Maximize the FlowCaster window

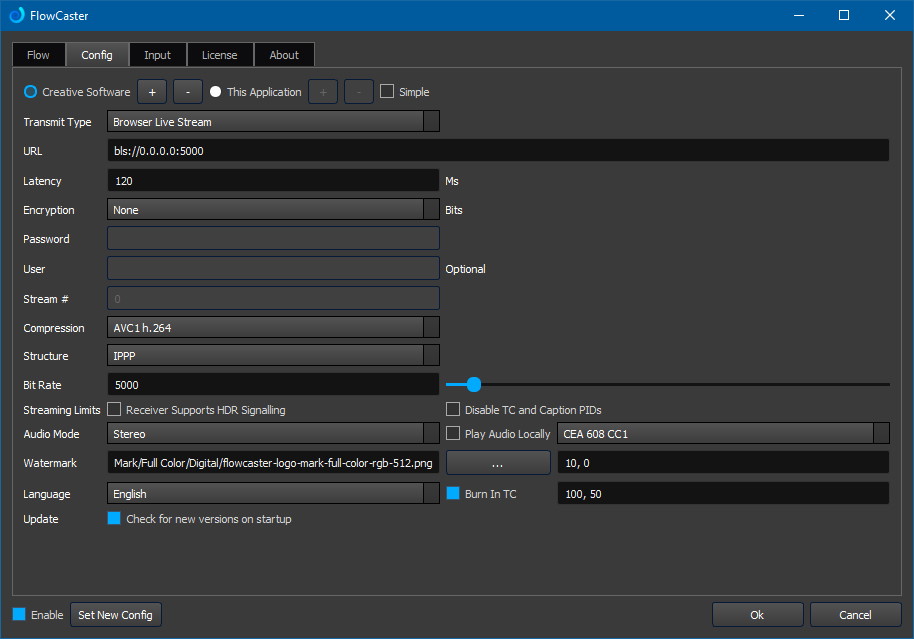pyautogui.click(x=844, y=15)
